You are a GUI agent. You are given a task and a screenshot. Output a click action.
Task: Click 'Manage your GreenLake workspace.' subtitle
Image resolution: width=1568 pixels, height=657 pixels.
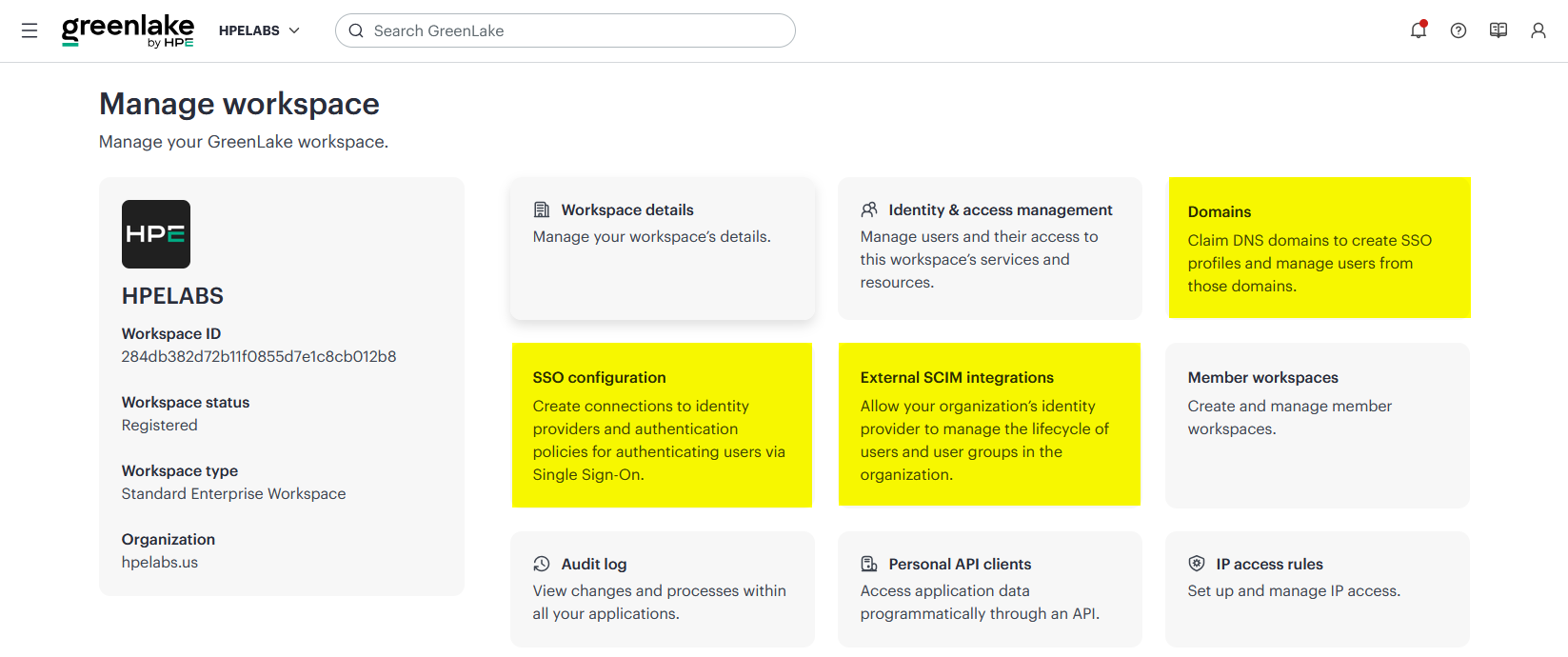tap(244, 142)
